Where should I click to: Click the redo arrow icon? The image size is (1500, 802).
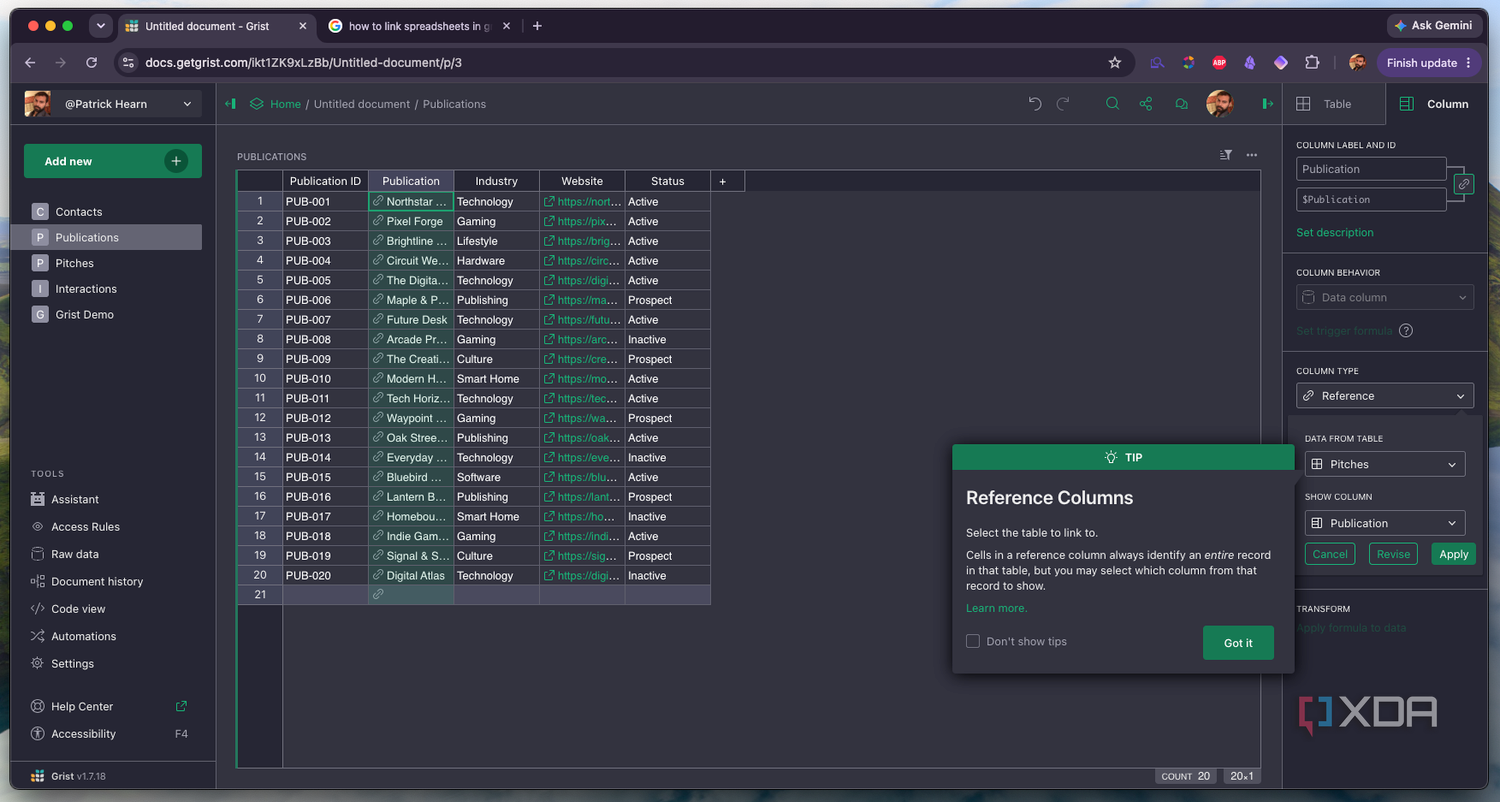pyautogui.click(x=1063, y=104)
